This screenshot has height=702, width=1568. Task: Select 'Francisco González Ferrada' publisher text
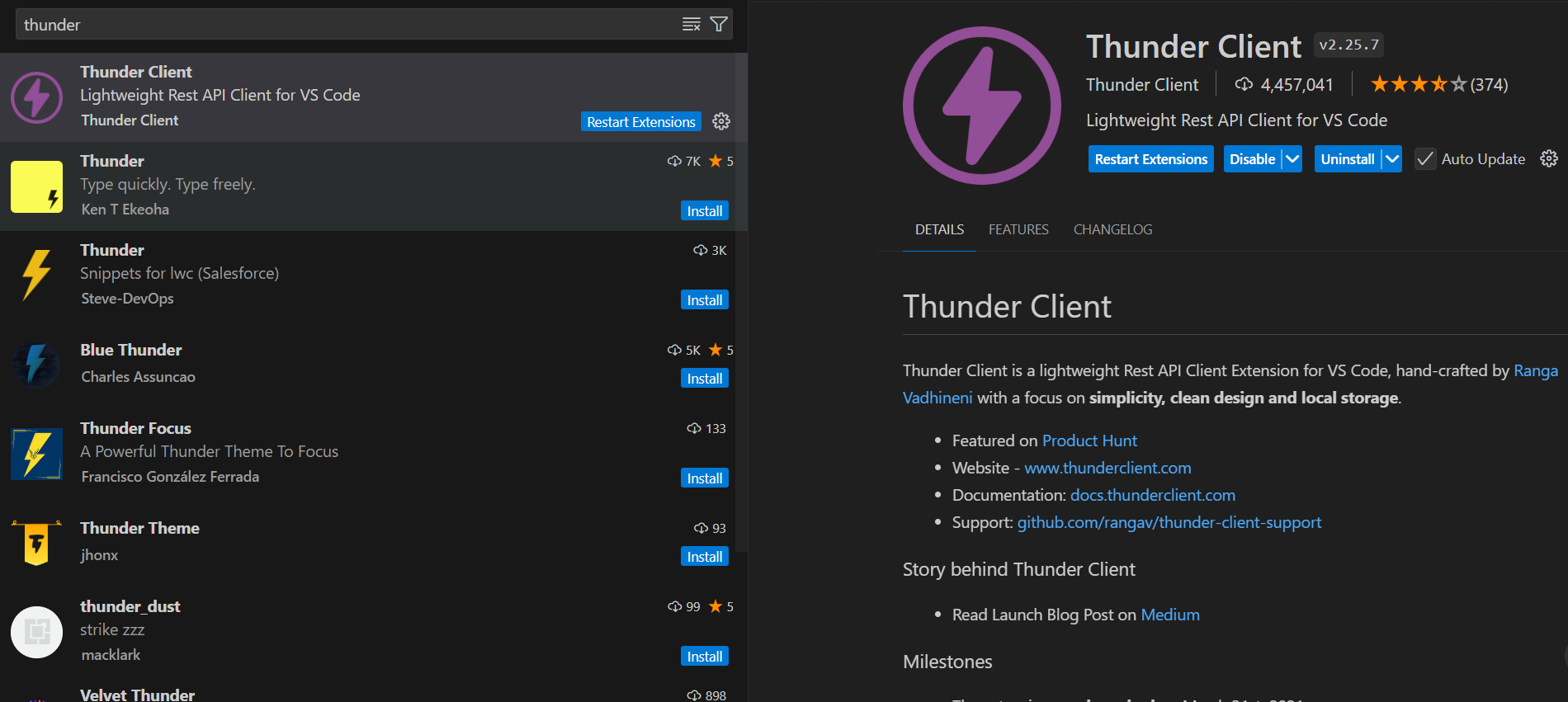click(170, 477)
